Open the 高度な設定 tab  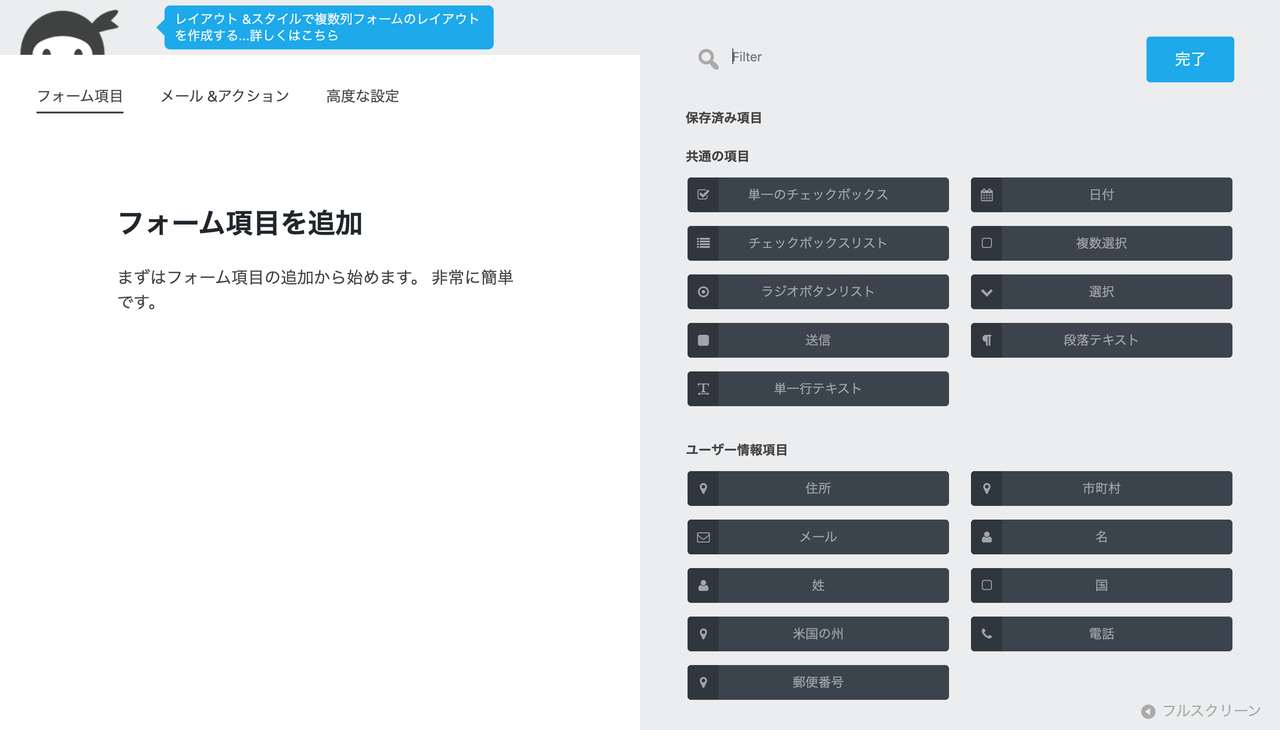click(362, 96)
